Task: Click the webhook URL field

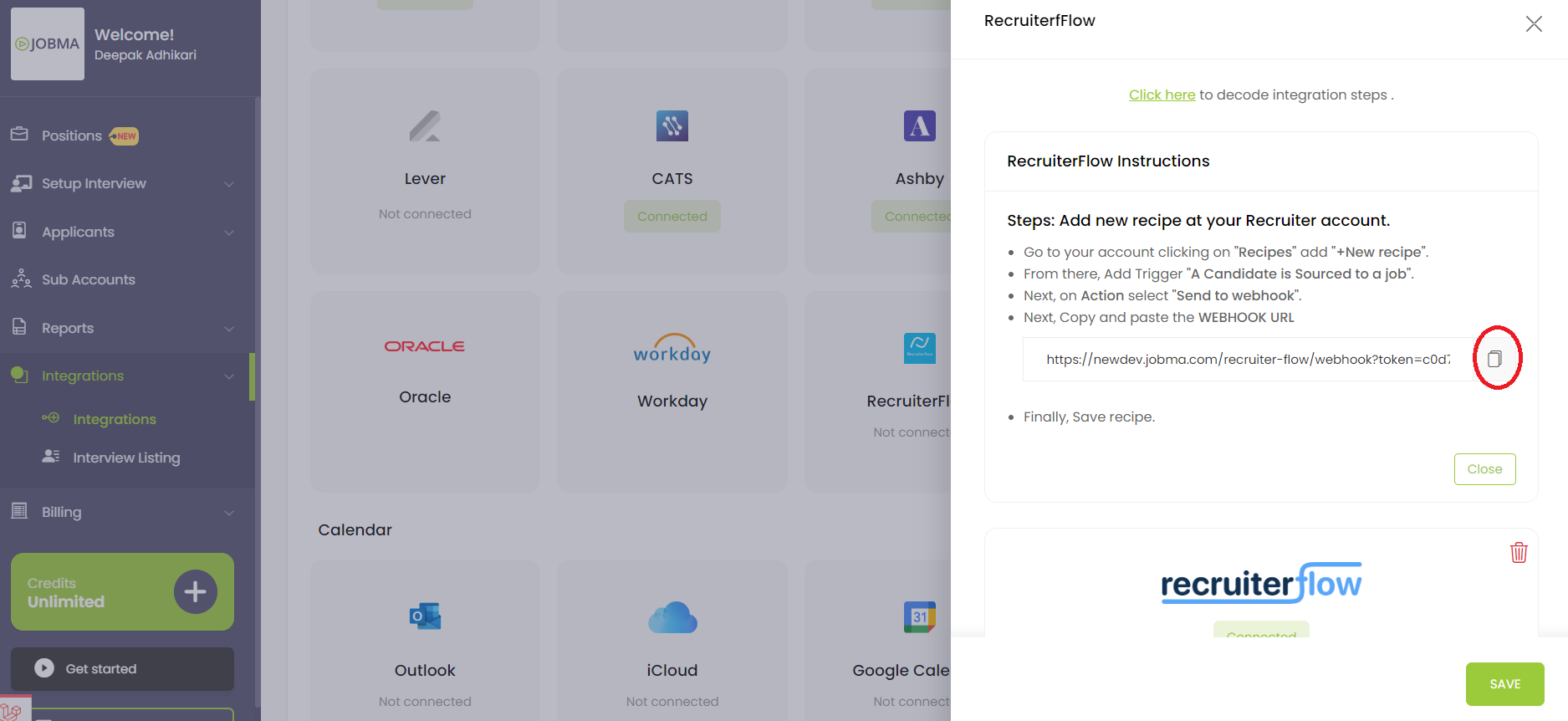Action: [1248, 359]
